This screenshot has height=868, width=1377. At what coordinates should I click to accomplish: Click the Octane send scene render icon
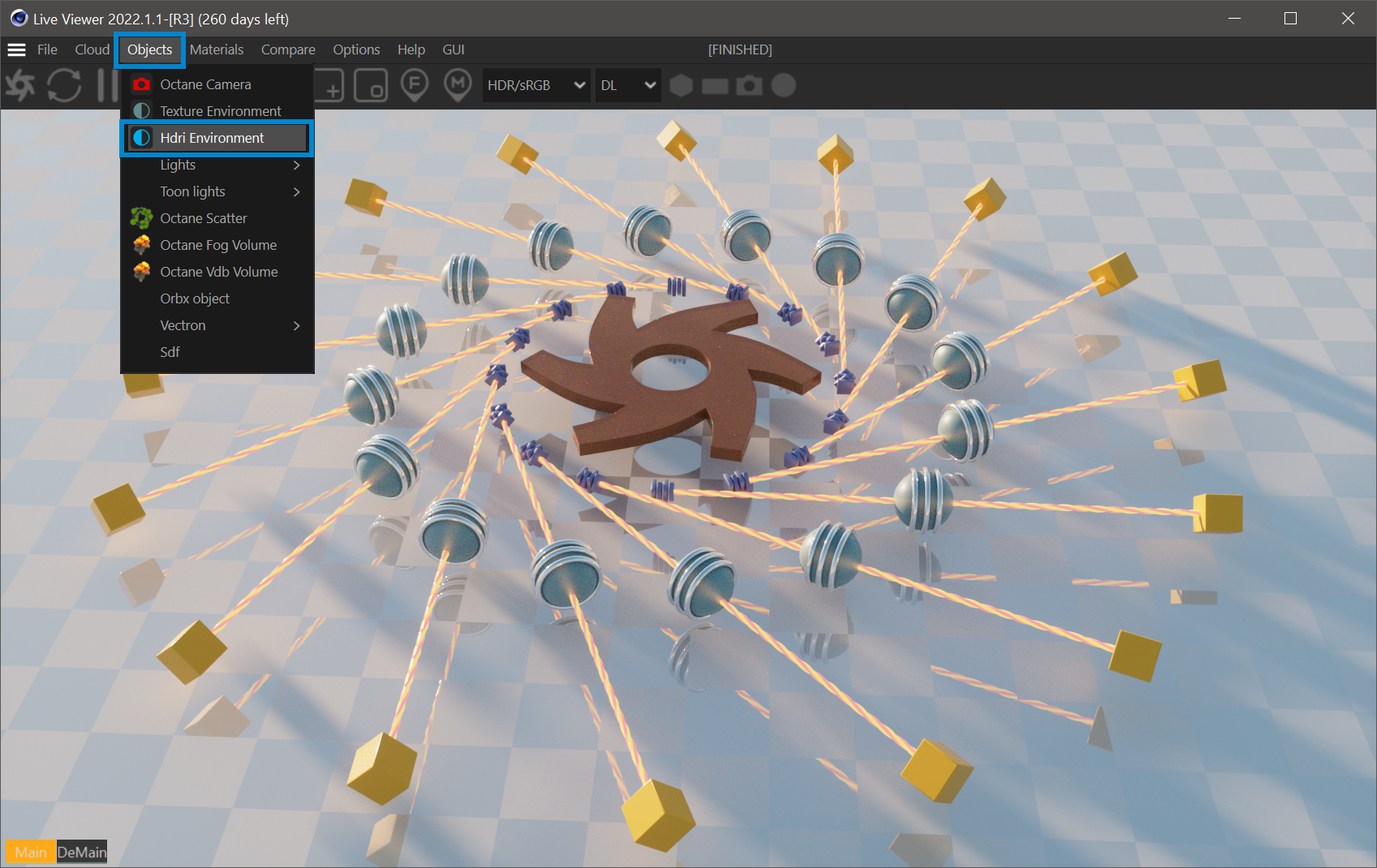20,85
